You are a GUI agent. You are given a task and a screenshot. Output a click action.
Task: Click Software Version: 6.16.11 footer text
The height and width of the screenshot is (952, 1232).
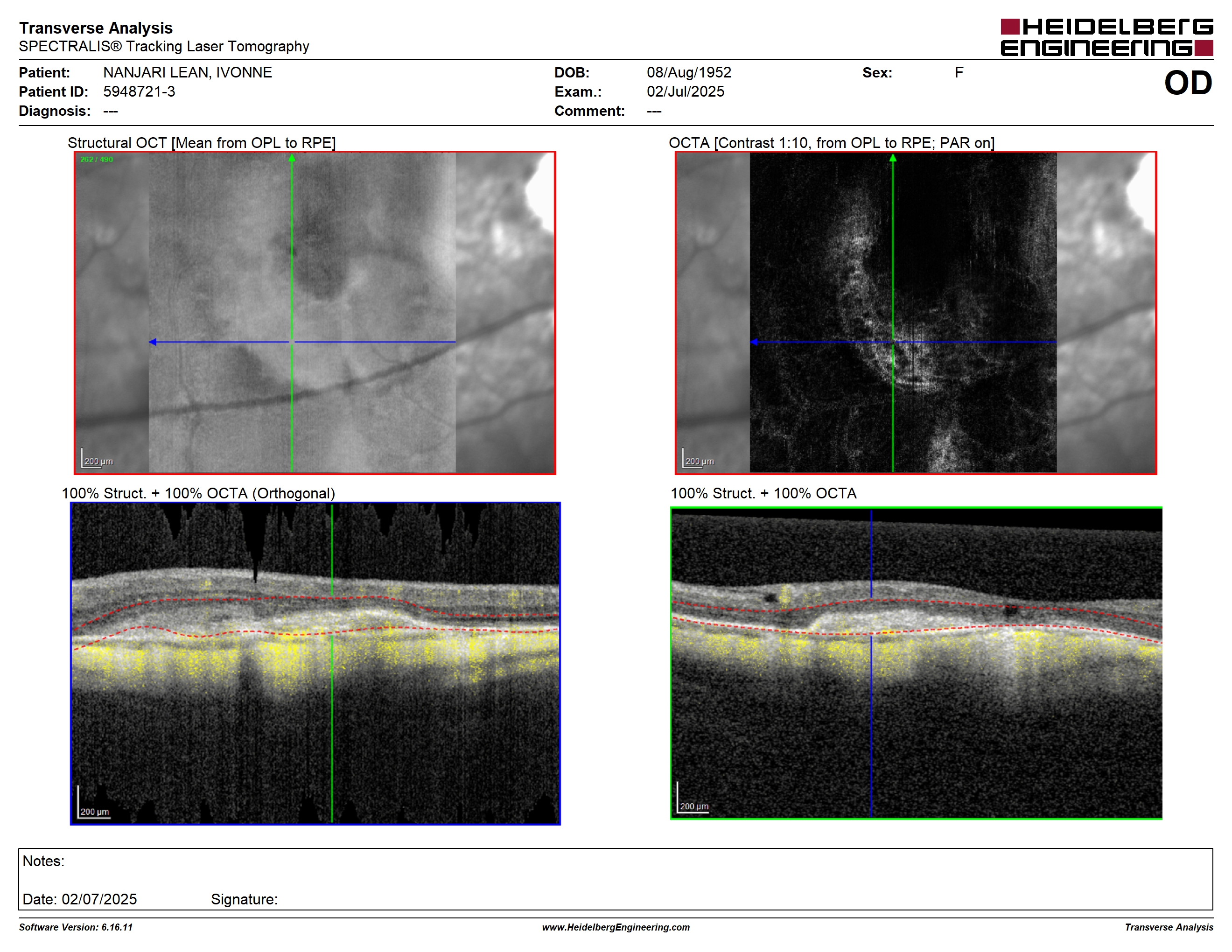pos(76,927)
